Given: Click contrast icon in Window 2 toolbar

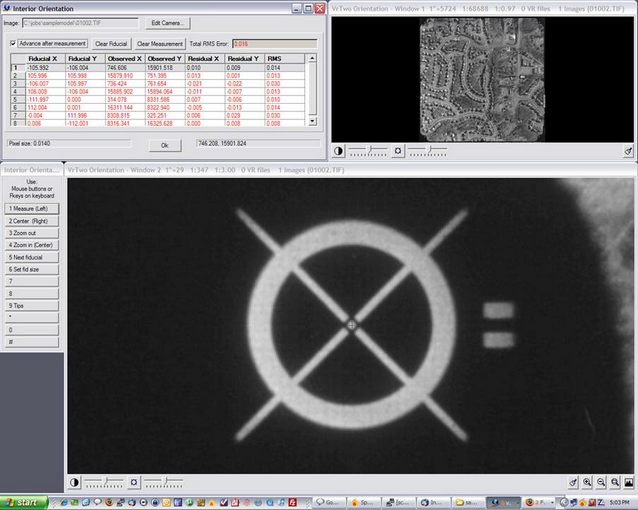Looking at the screenshot, I should [74, 482].
